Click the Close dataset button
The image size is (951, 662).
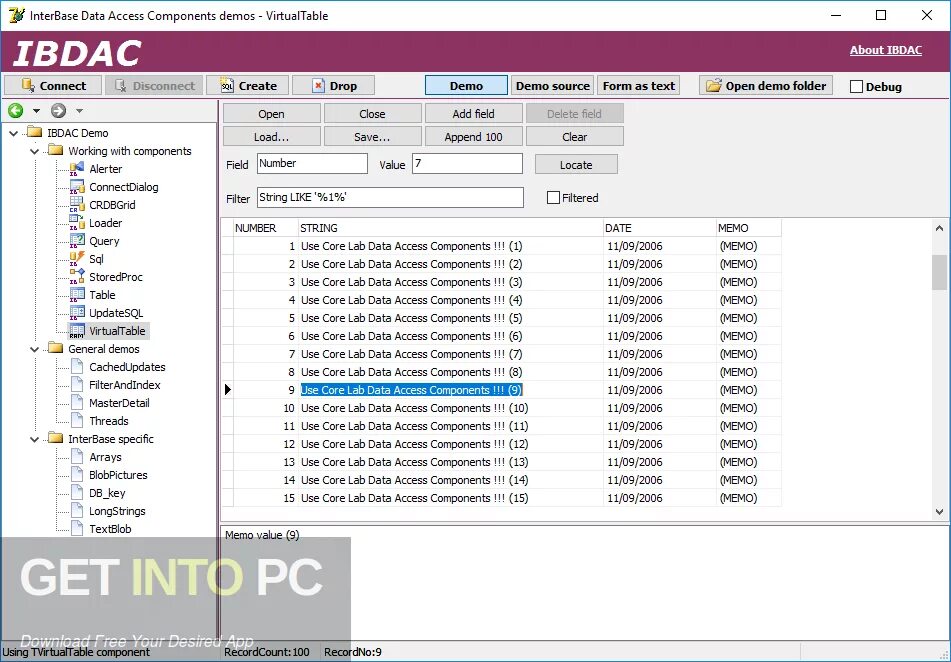pos(372,114)
